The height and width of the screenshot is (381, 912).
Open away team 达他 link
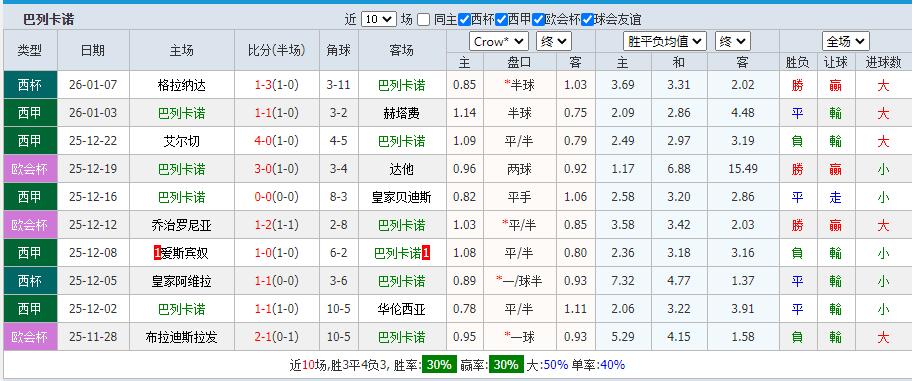tap(401, 169)
